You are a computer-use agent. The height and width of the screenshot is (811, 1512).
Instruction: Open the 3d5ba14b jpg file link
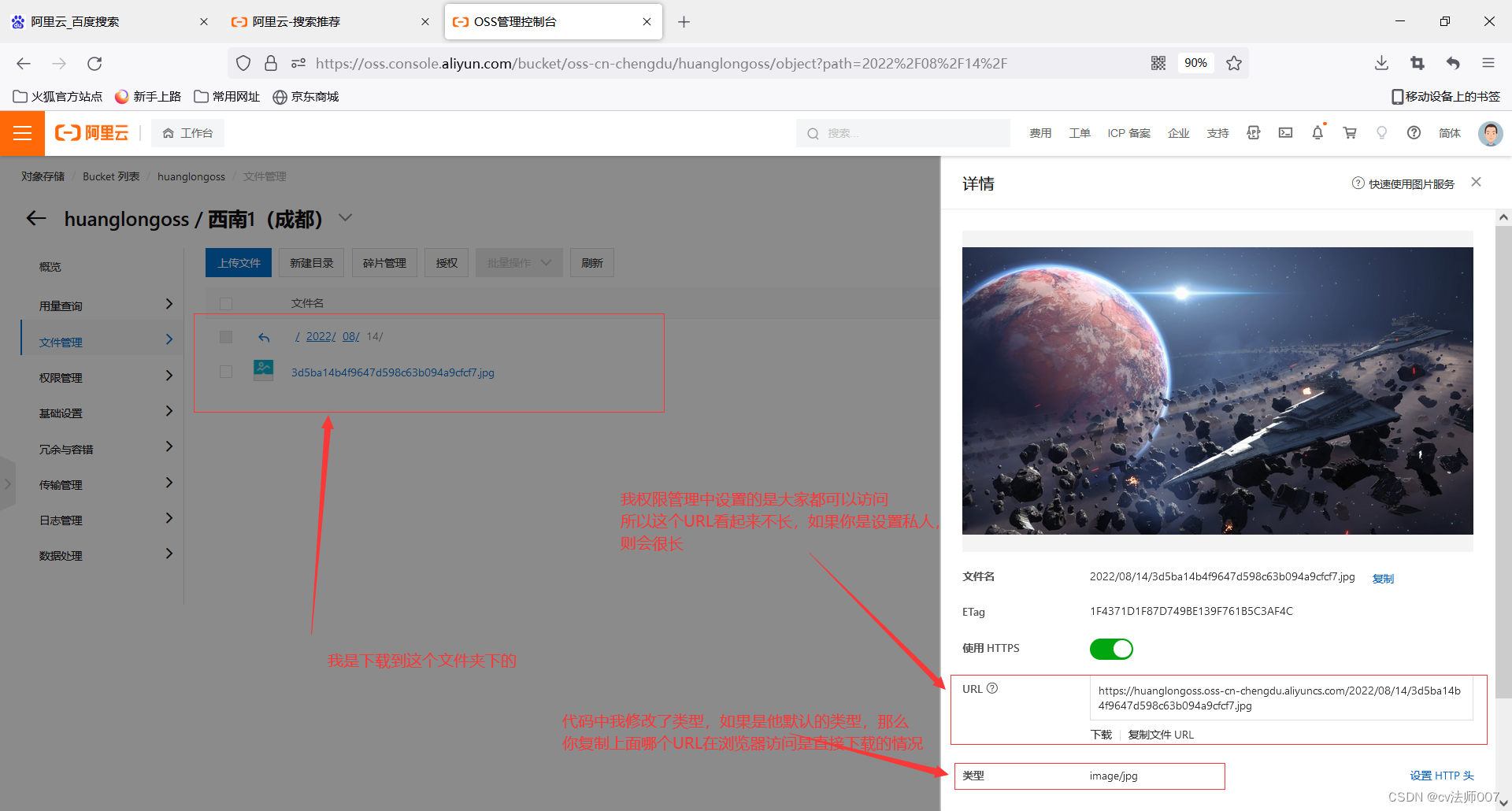click(x=393, y=372)
